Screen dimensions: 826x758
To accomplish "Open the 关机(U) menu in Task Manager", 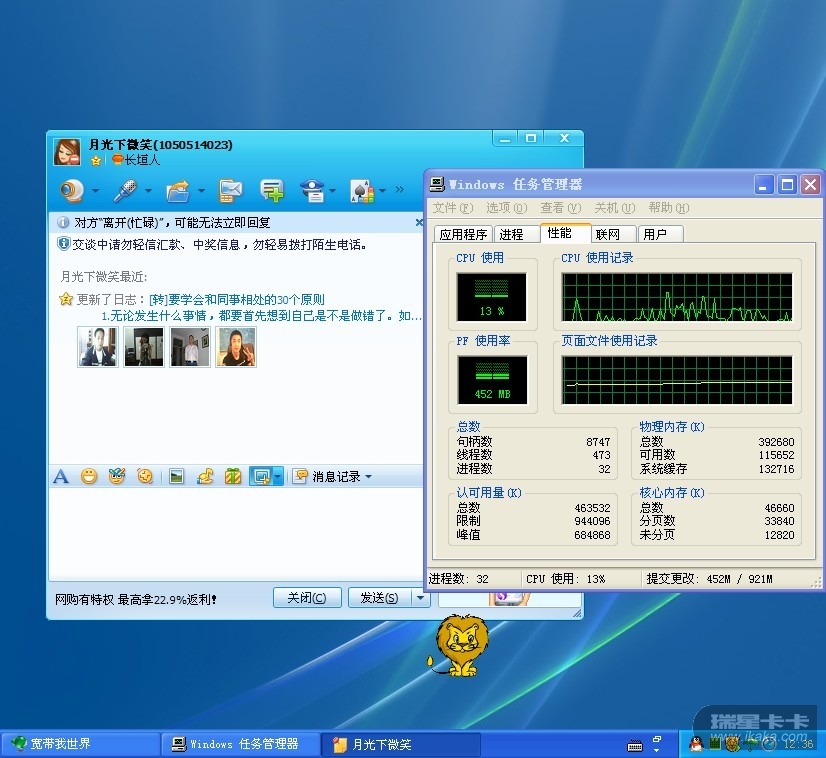I will [x=615, y=208].
